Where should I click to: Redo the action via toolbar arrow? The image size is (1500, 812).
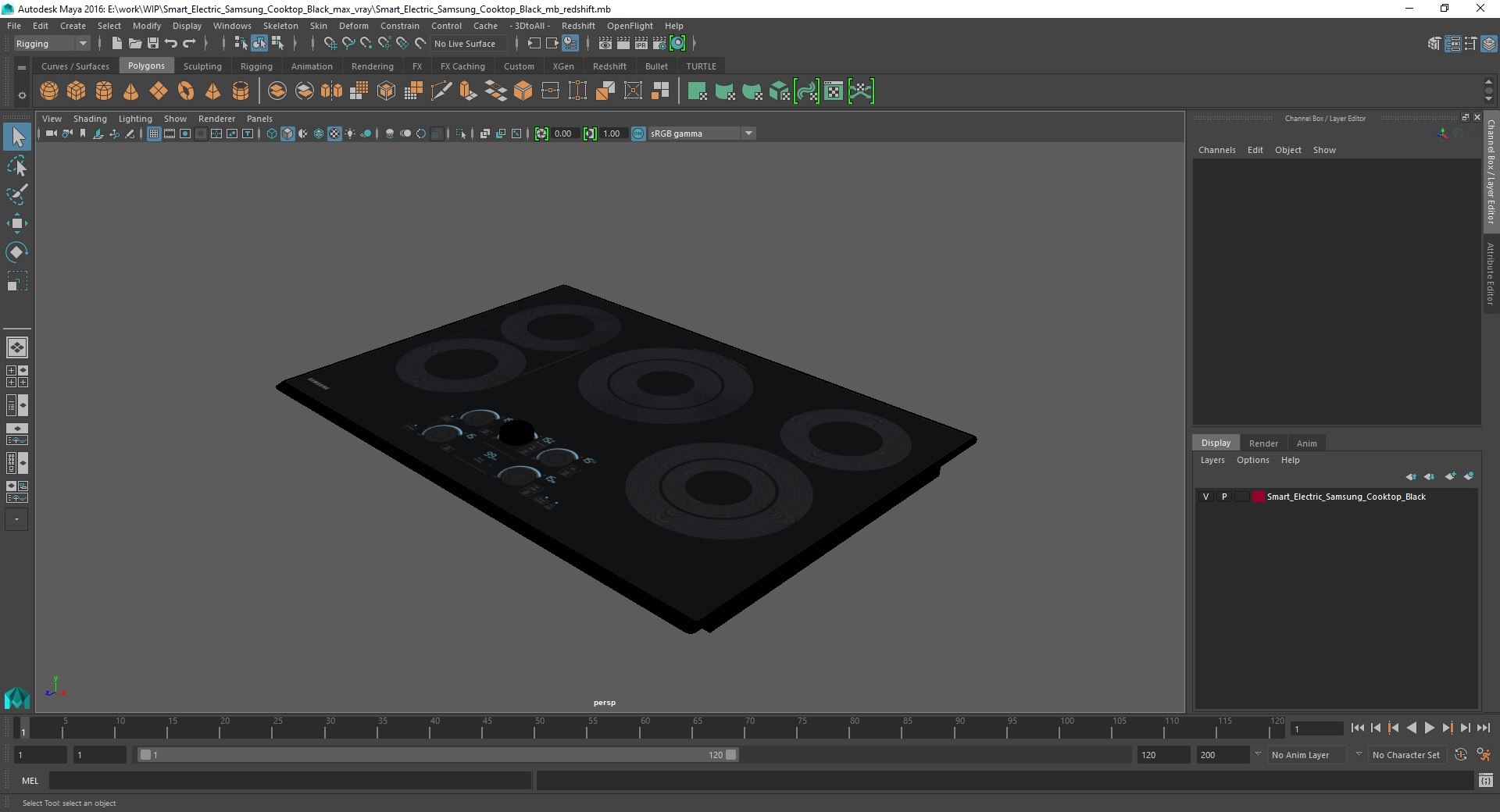tap(189, 44)
